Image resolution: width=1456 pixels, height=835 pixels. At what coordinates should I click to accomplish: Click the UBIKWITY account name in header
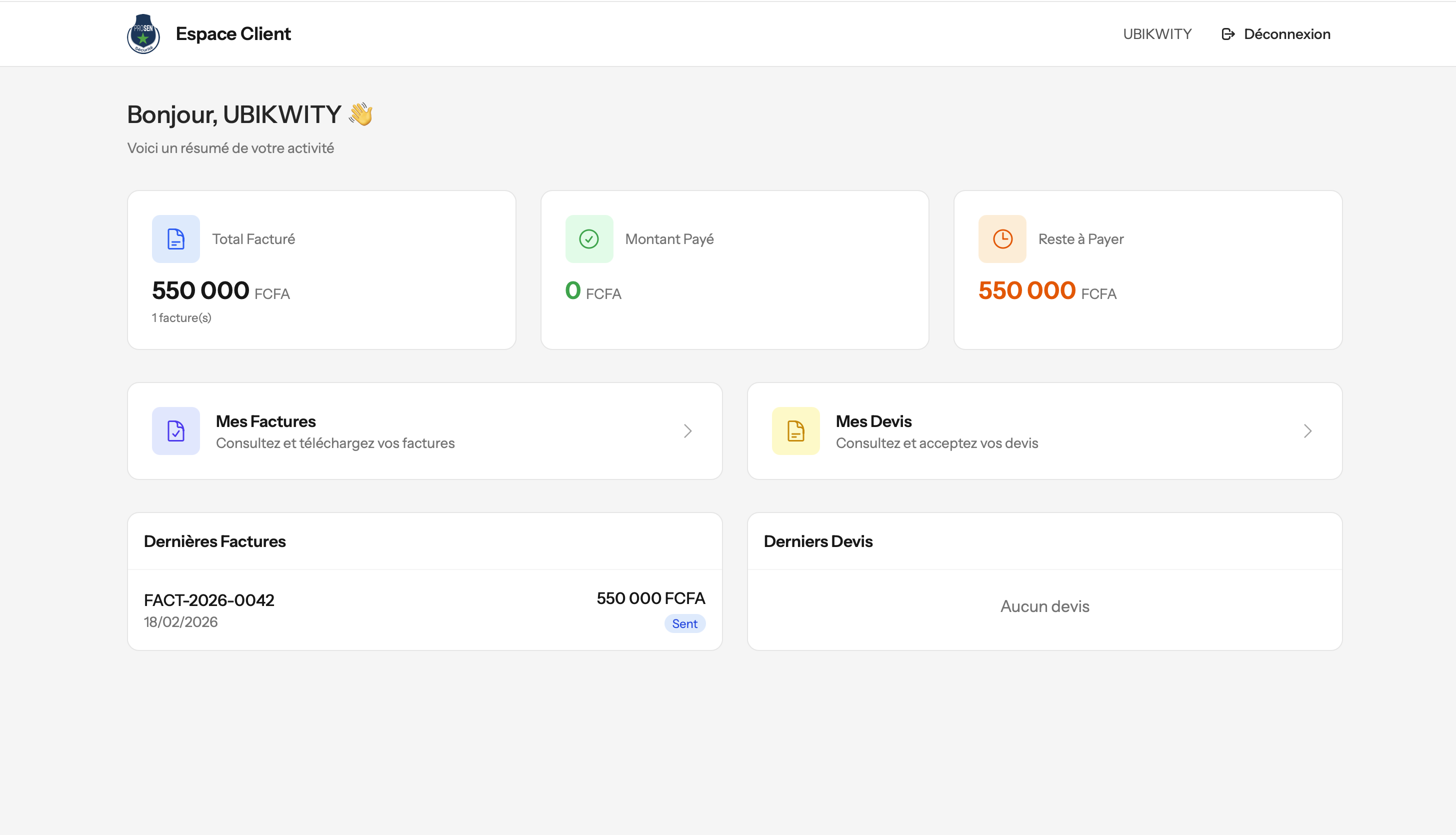(1156, 34)
